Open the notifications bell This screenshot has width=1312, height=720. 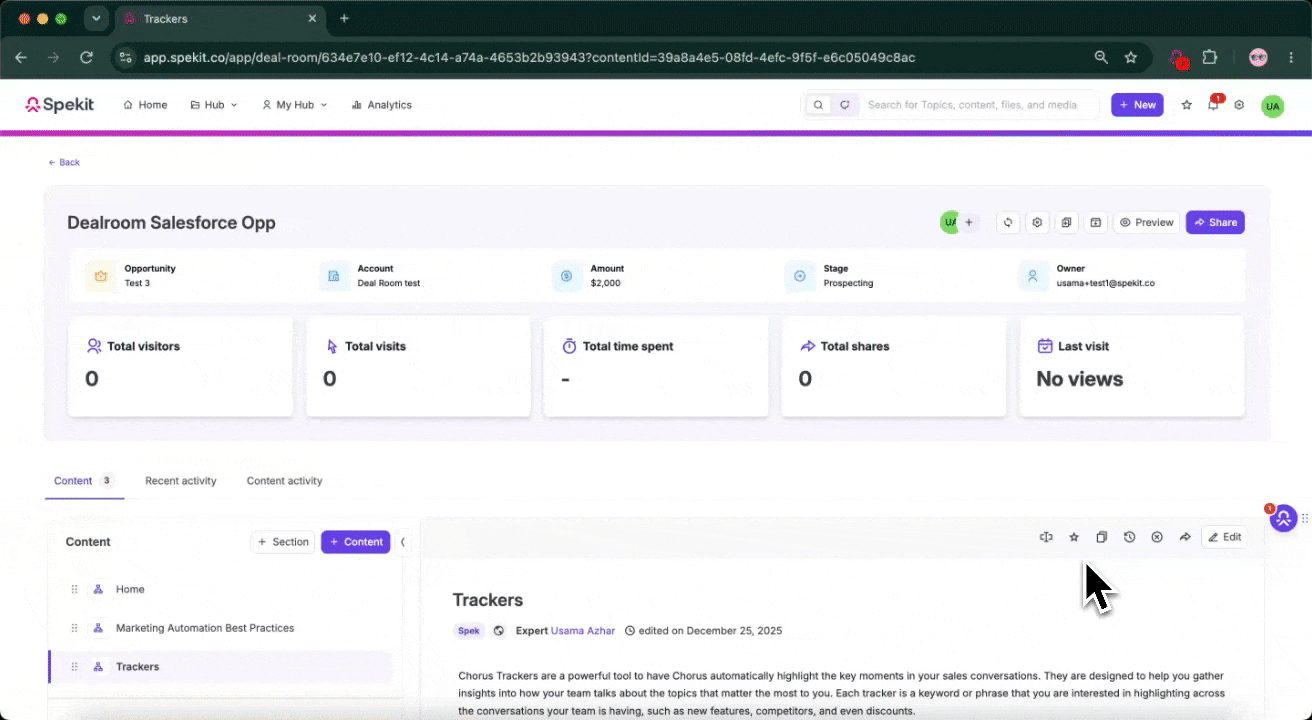(x=1213, y=105)
